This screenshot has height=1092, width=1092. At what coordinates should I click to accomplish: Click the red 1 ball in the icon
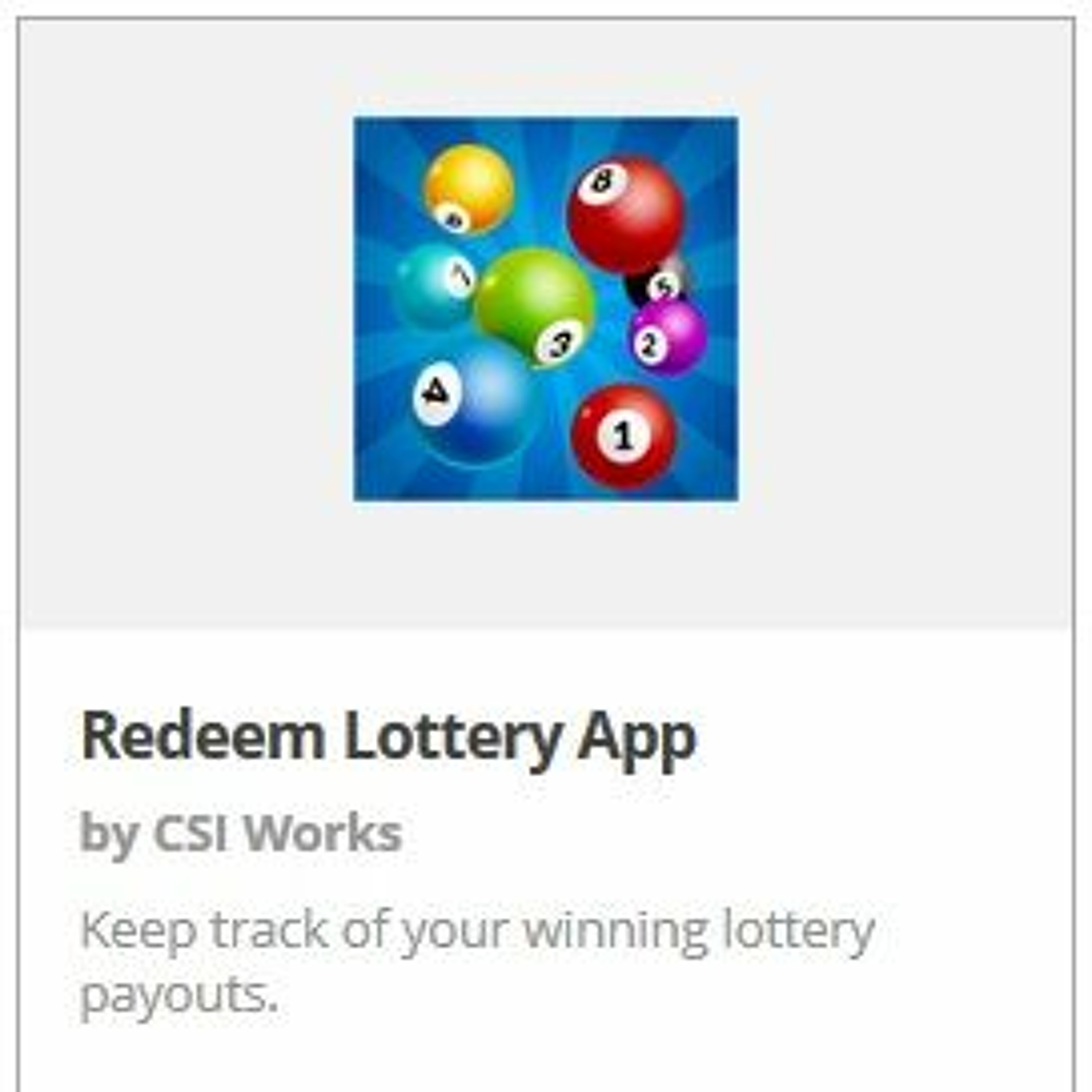tap(624, 436)
